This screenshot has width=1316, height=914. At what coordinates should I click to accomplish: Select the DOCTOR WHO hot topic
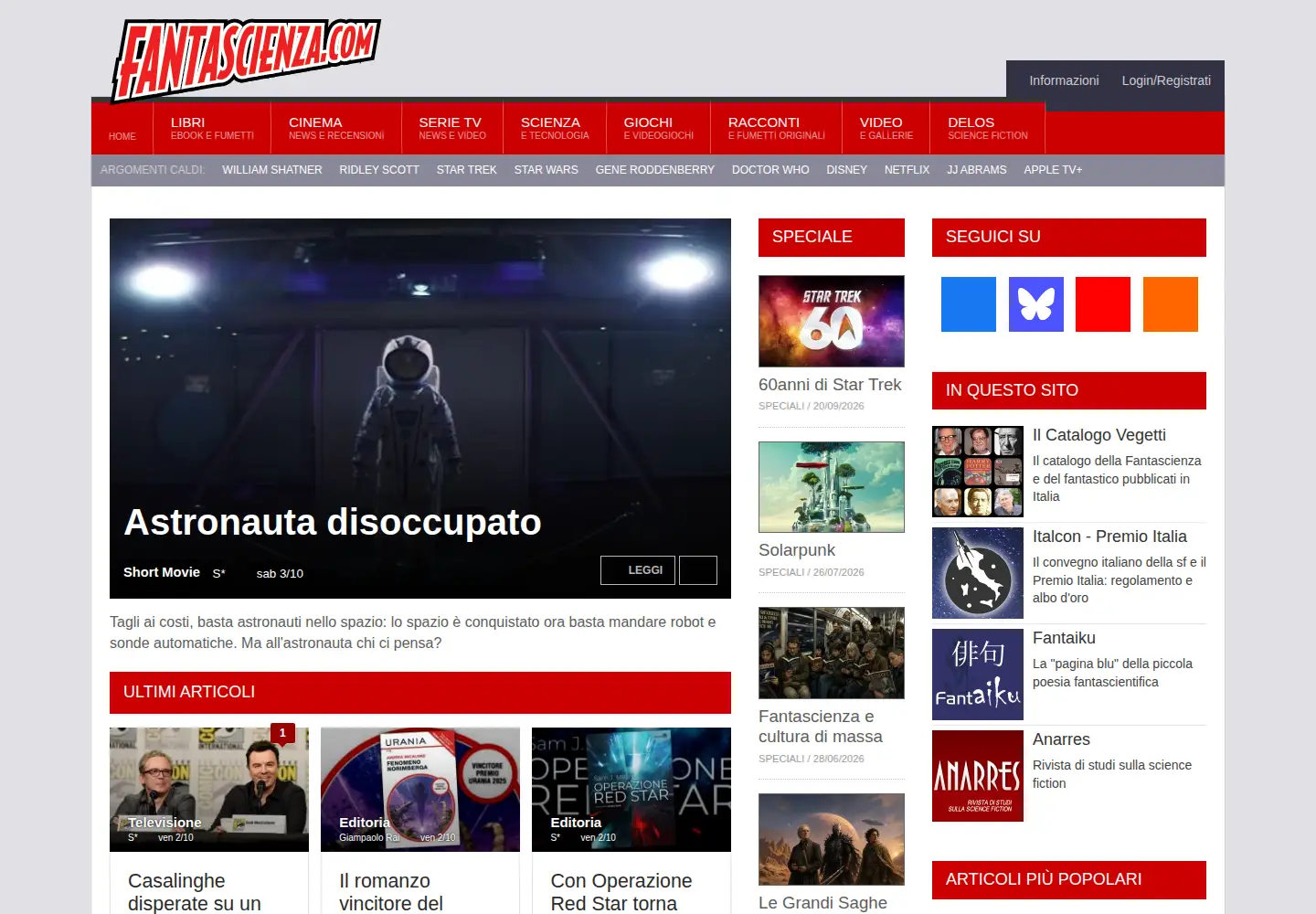[770, 170]
